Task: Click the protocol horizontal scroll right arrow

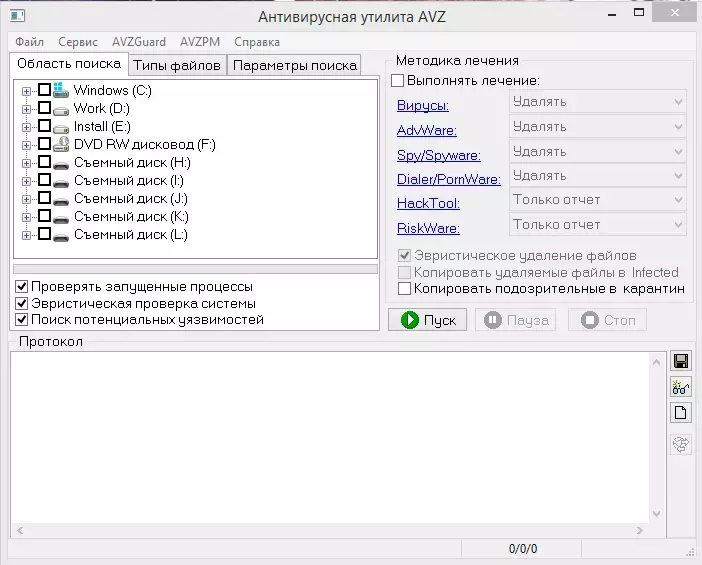Action: coord(639,531)
